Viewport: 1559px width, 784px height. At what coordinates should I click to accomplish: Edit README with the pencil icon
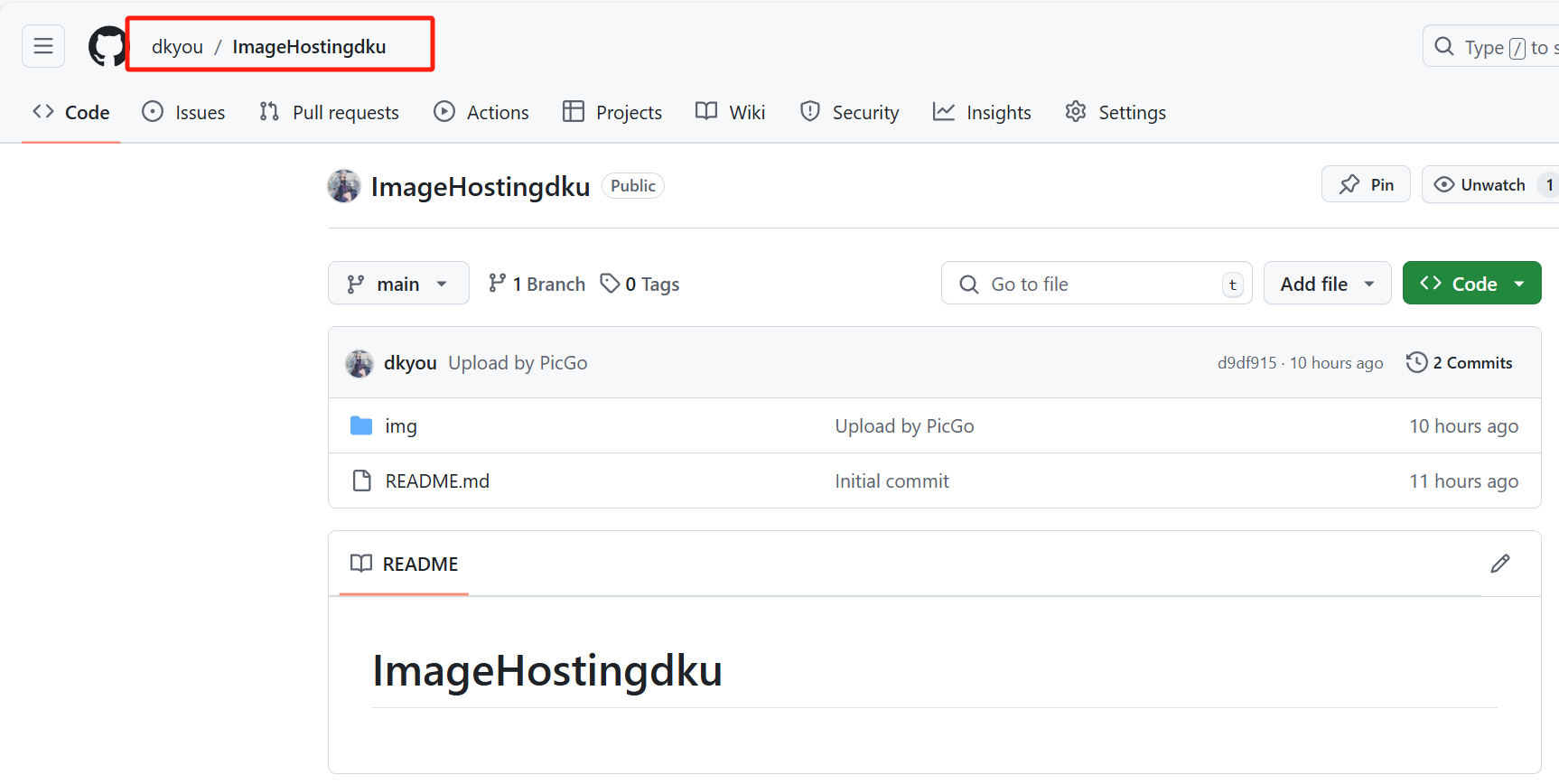pos(1500,564)
